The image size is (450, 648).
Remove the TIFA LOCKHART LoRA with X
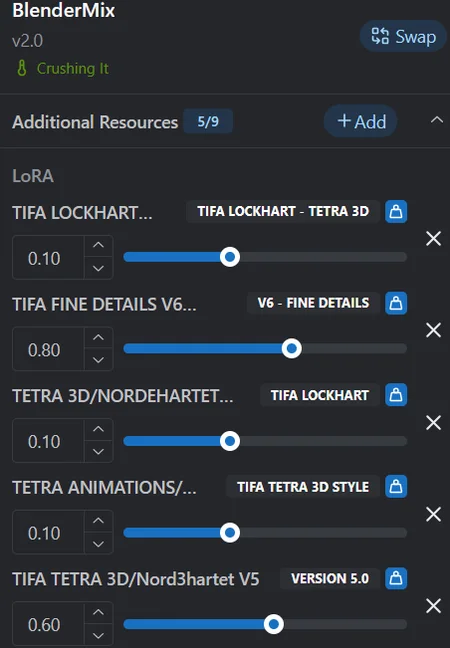pos(433,238)
